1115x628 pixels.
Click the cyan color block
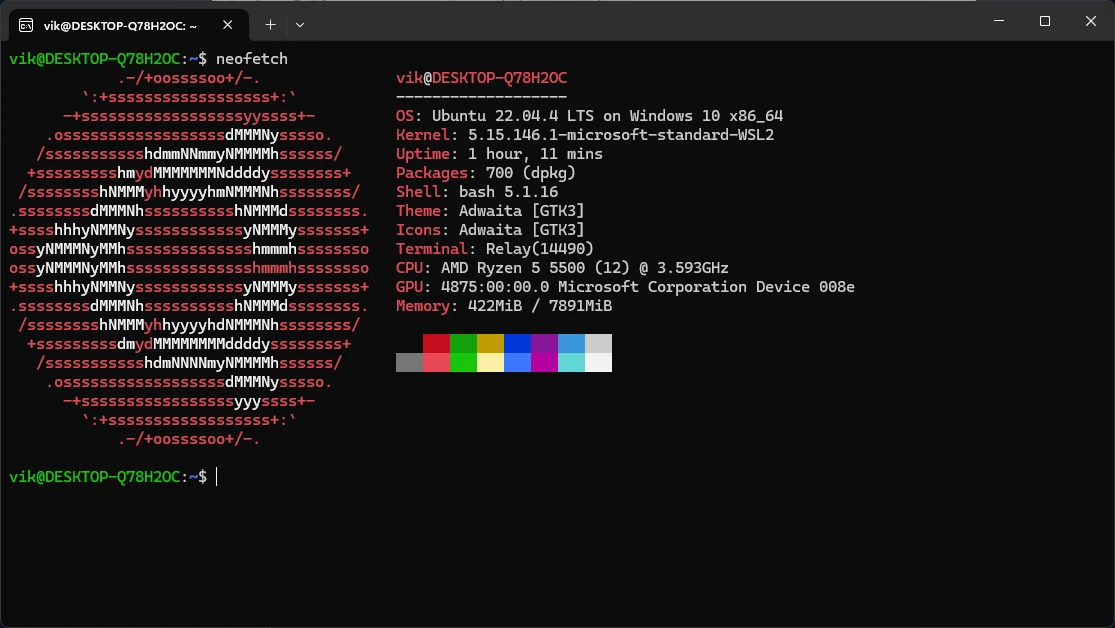pos(572,362)
